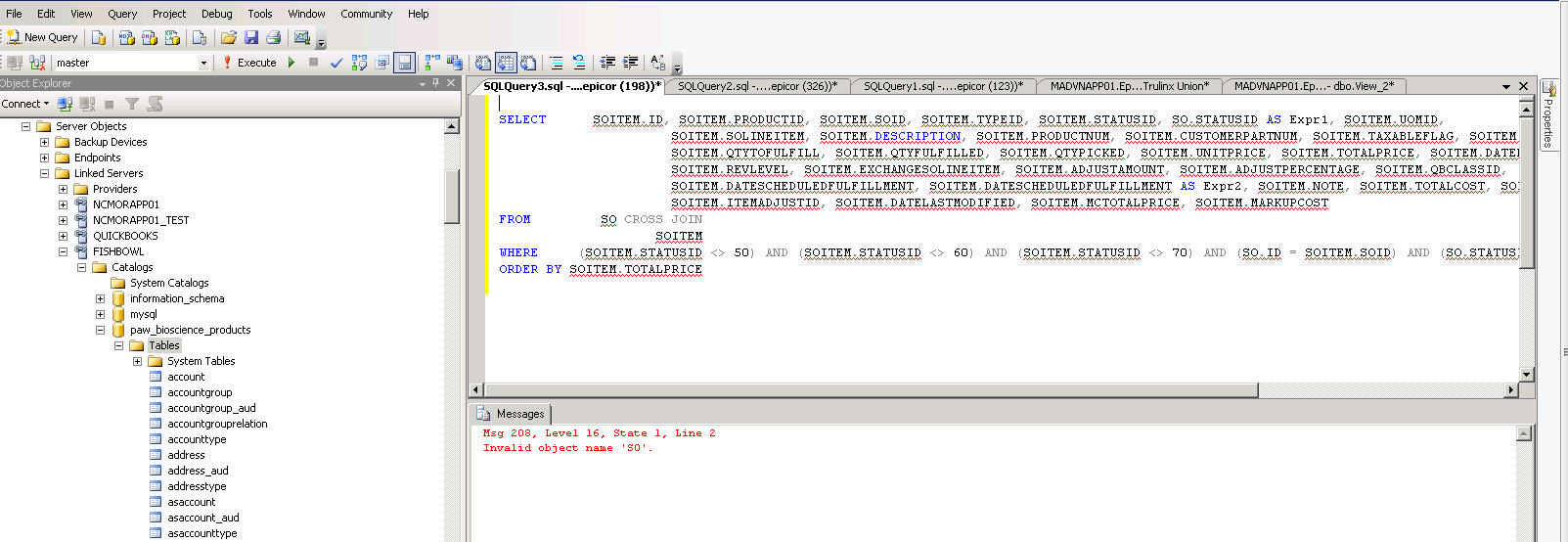1568x542 pixels.
Task: Click the Open File folder icon
Action: pos(228,38)
